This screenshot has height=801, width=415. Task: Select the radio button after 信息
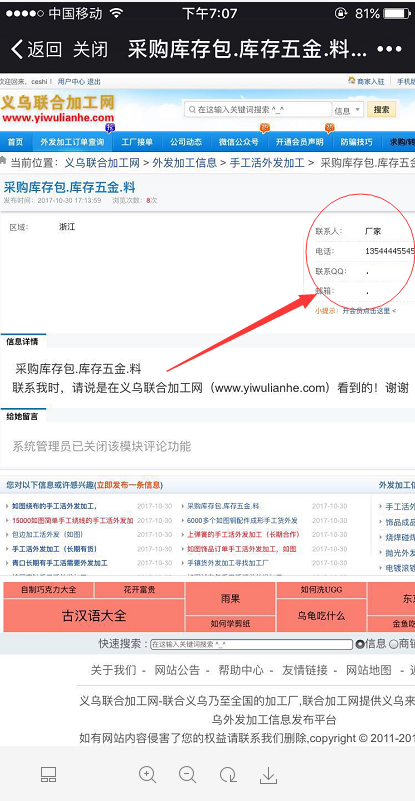point(394,644)
